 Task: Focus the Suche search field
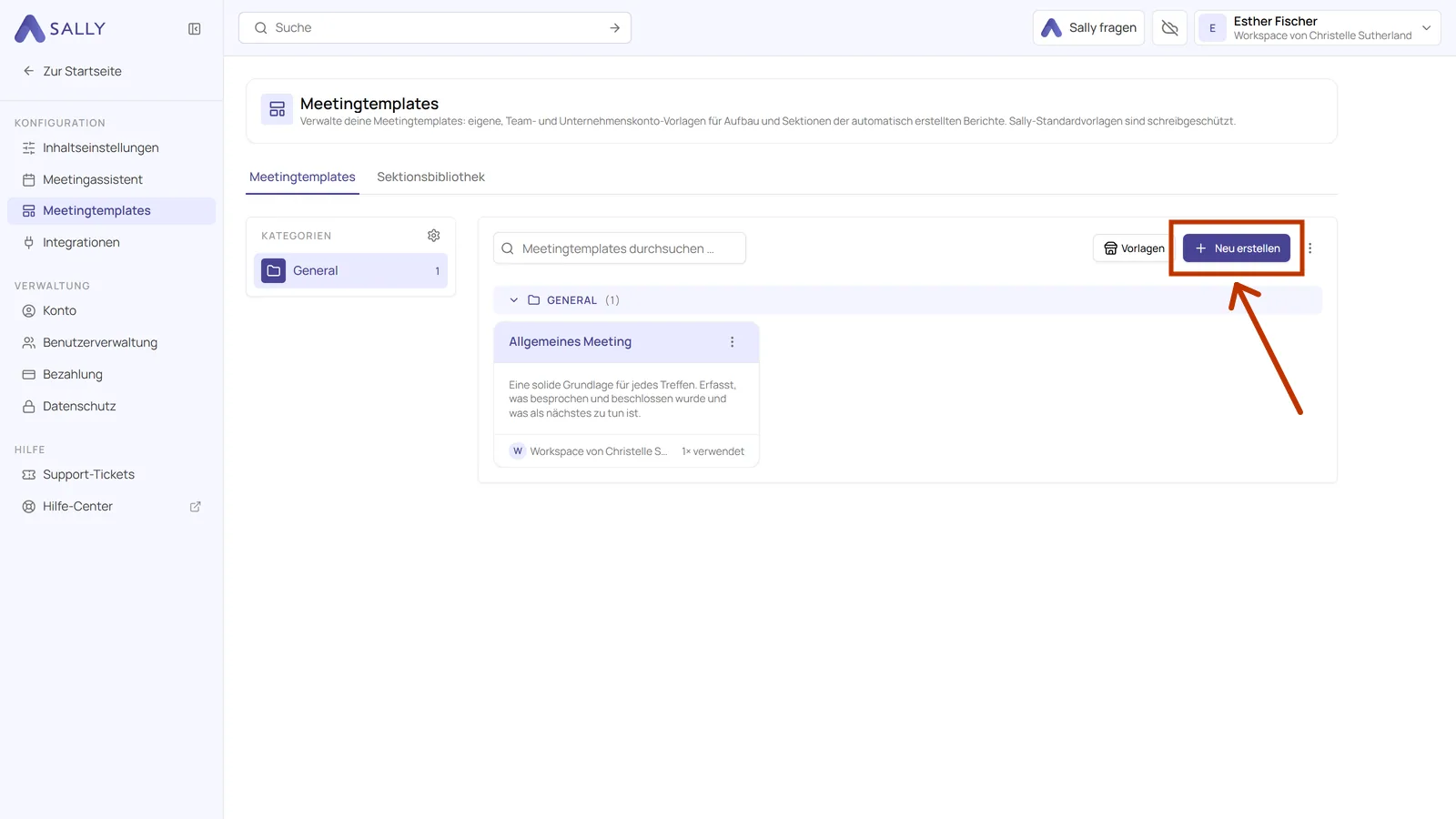click(x=435, y=28)
